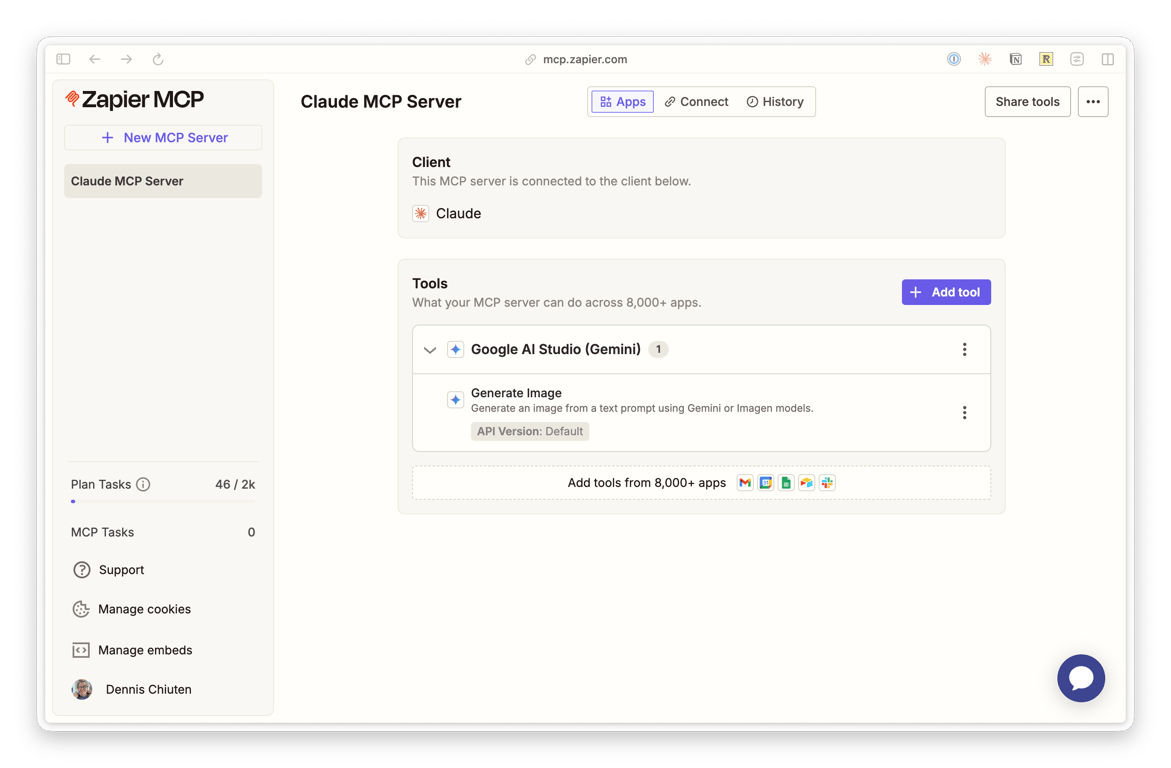This screenshot has height=768, width=1171.
Task: Open the split view icon at toolbar end
Action: [1108, 59]
